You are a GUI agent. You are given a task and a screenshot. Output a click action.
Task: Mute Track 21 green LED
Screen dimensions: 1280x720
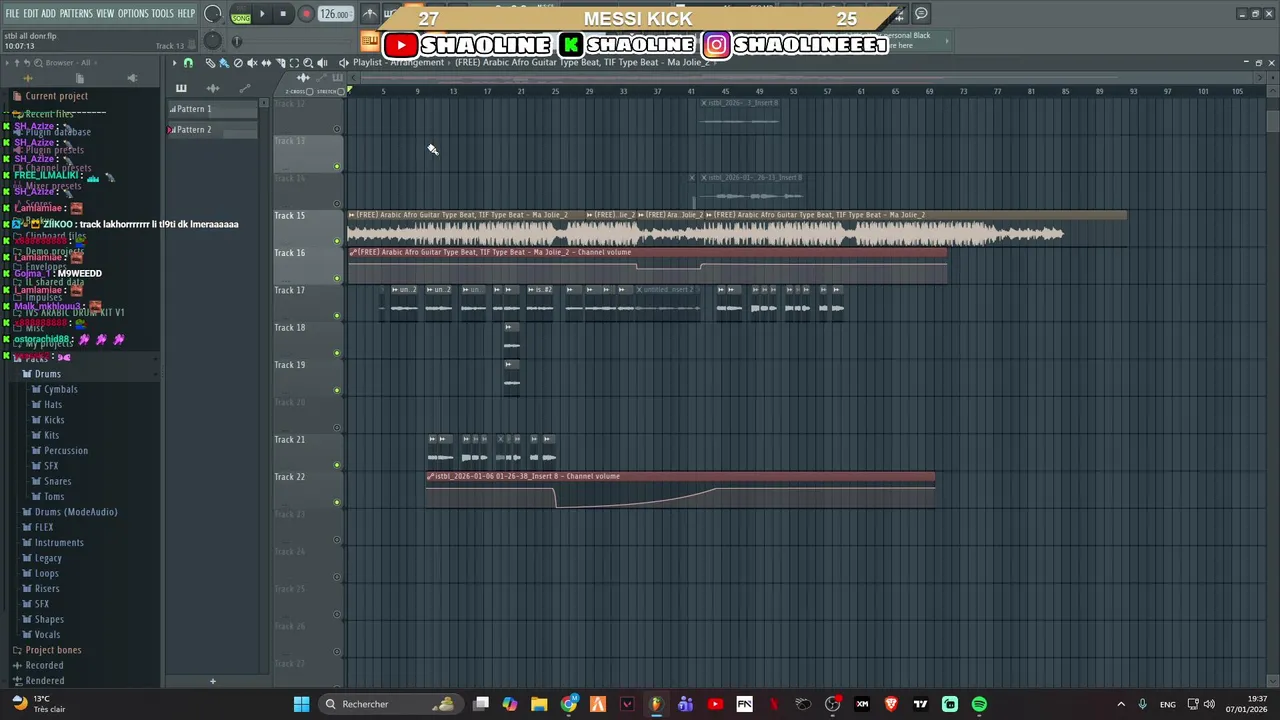[337, 465]
